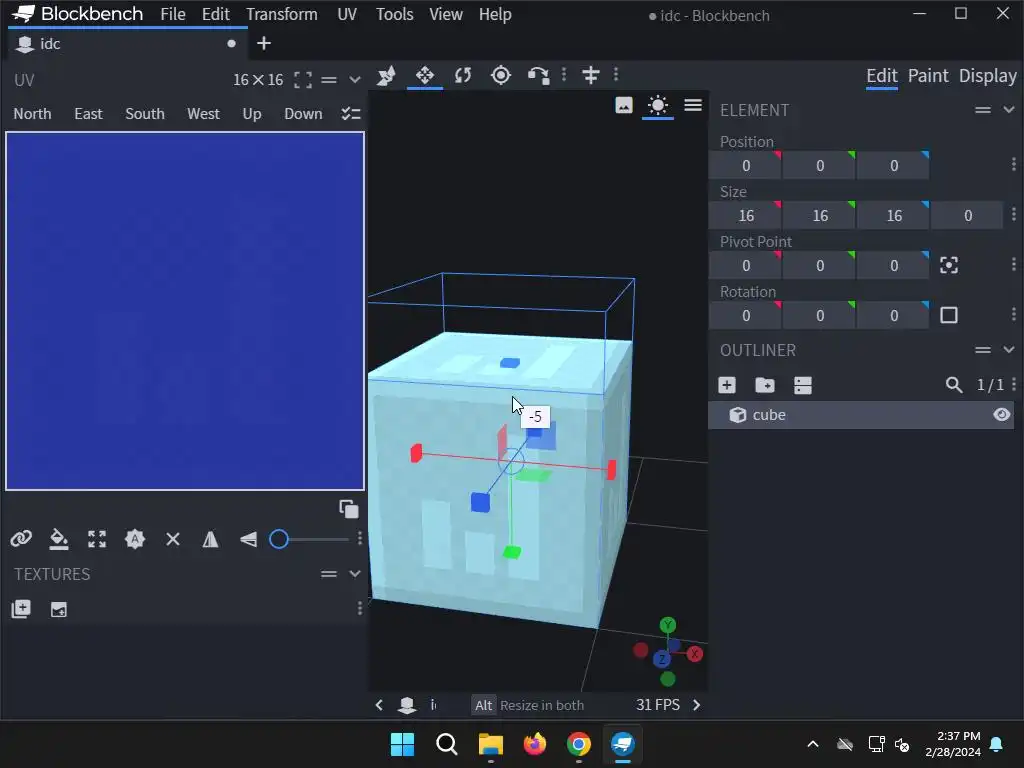Click the transform space centering icon
The height and width of the screenshot is (768, 1024).
point(590,76)
